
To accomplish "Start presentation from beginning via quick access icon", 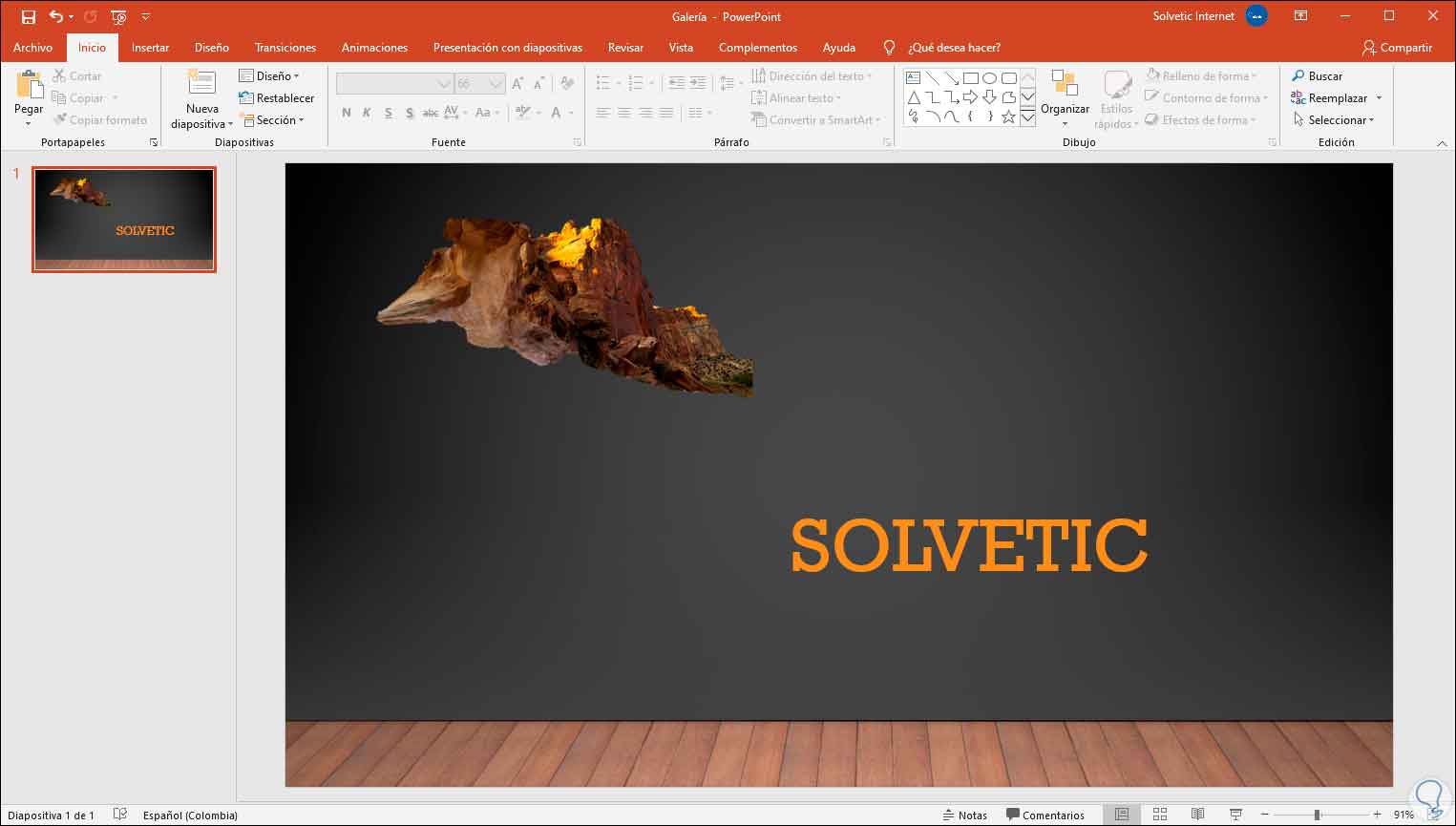I will [118, 16].
